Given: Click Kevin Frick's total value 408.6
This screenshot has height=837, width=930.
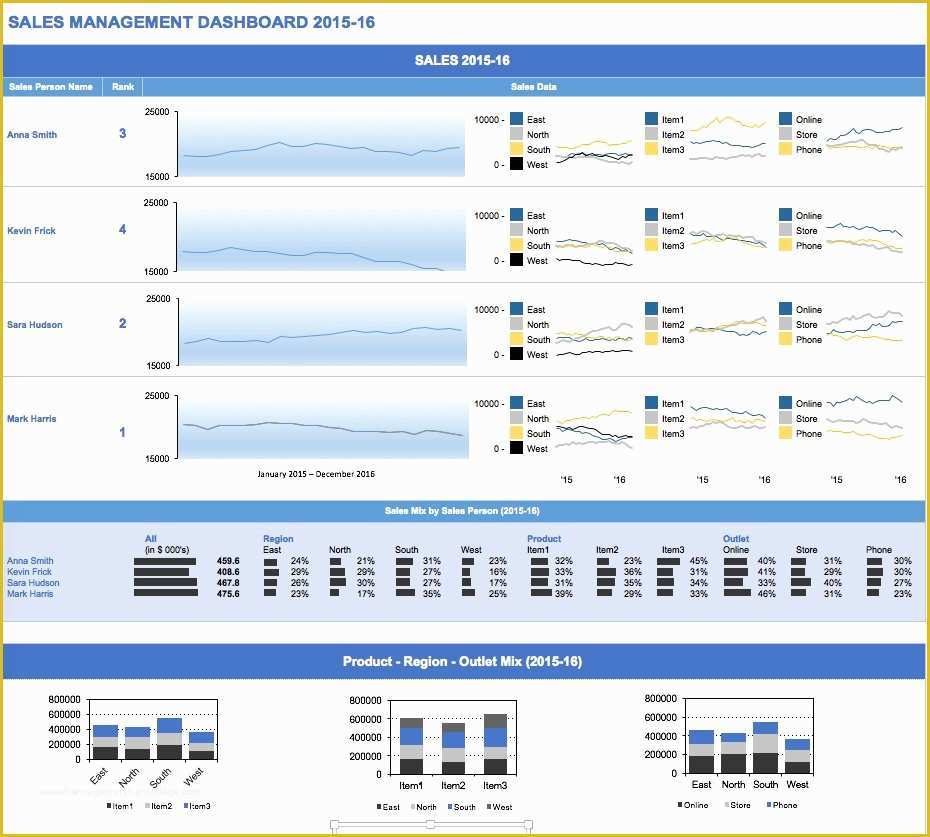Looking at the screenshot, I should [228, 572].
